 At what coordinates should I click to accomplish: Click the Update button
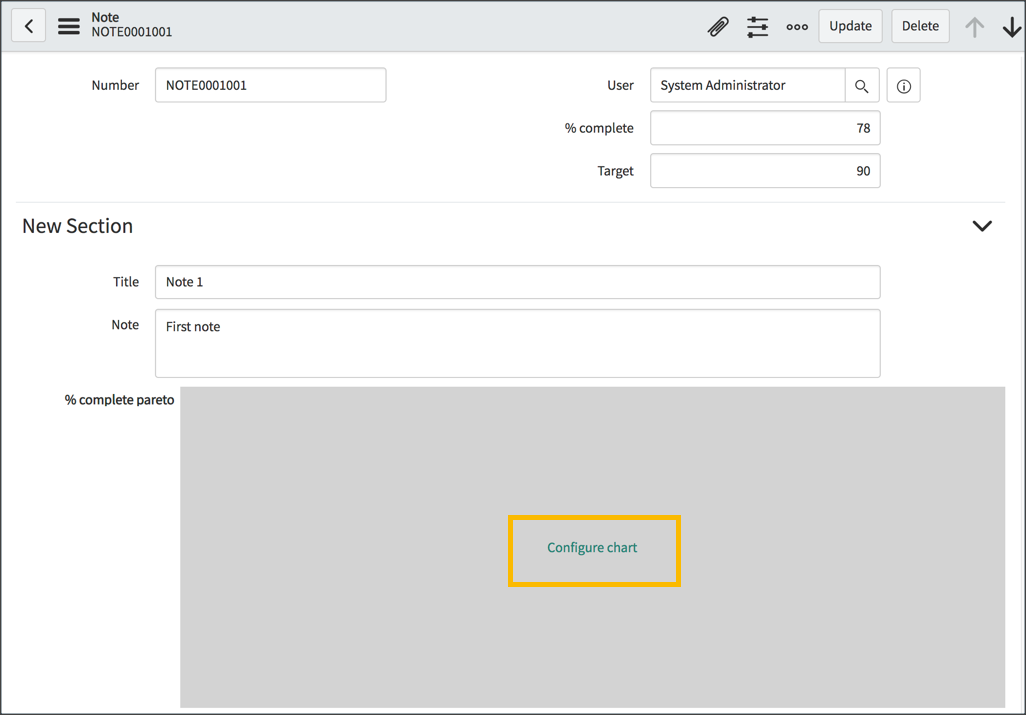(x=850, y=26)
